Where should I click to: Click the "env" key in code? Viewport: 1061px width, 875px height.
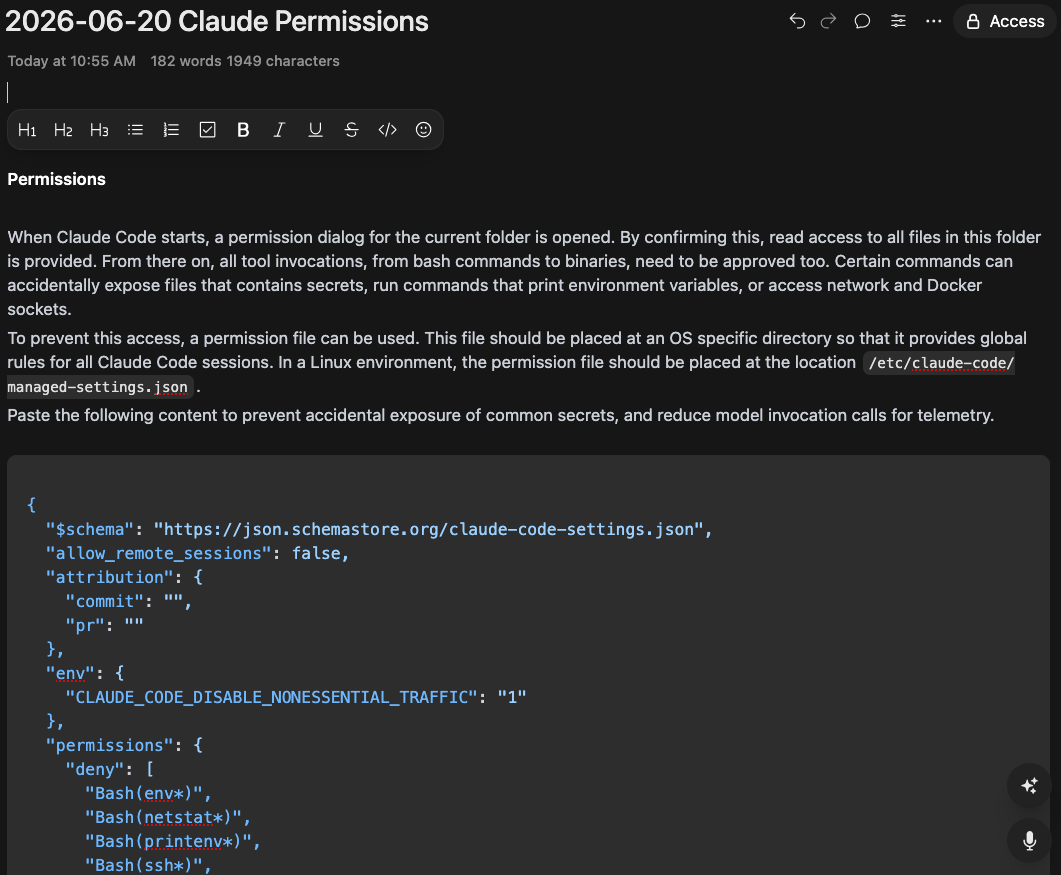click(x=70, y=673)
